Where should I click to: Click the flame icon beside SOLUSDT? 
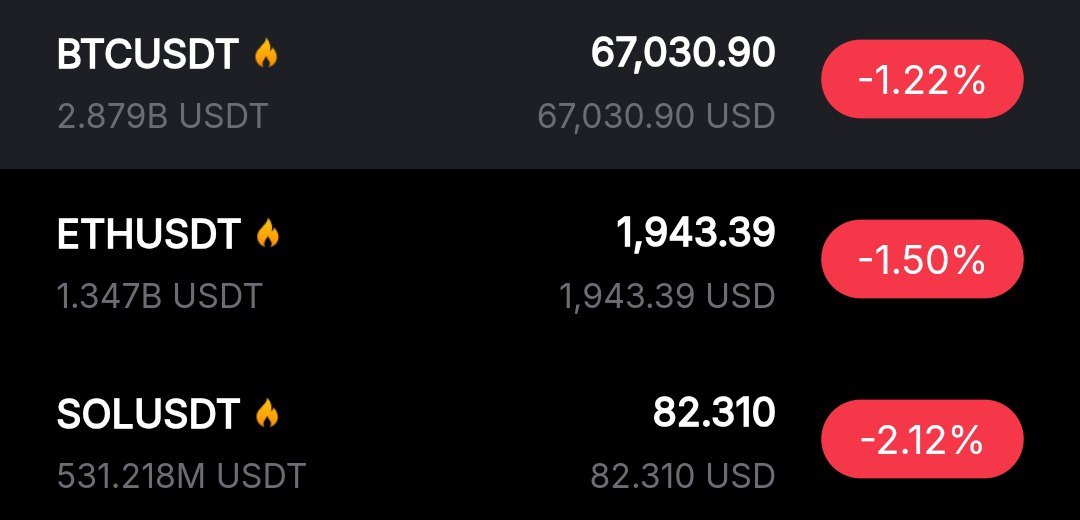click(x=266, y=413)
